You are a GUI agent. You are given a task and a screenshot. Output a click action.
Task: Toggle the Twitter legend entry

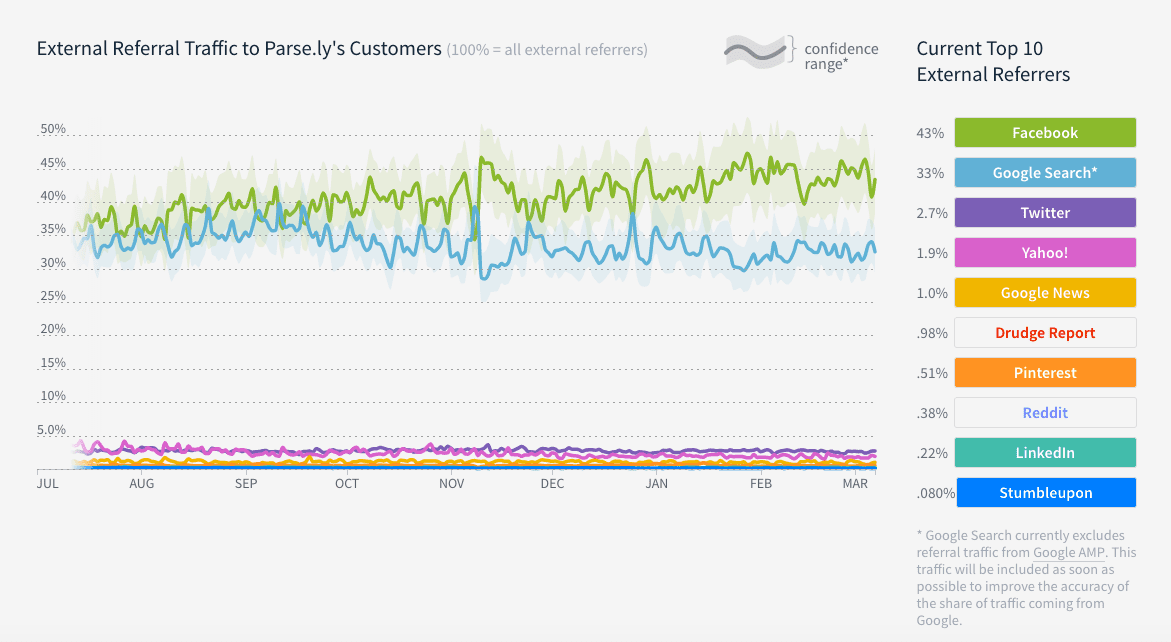(x=1045, y=213)
